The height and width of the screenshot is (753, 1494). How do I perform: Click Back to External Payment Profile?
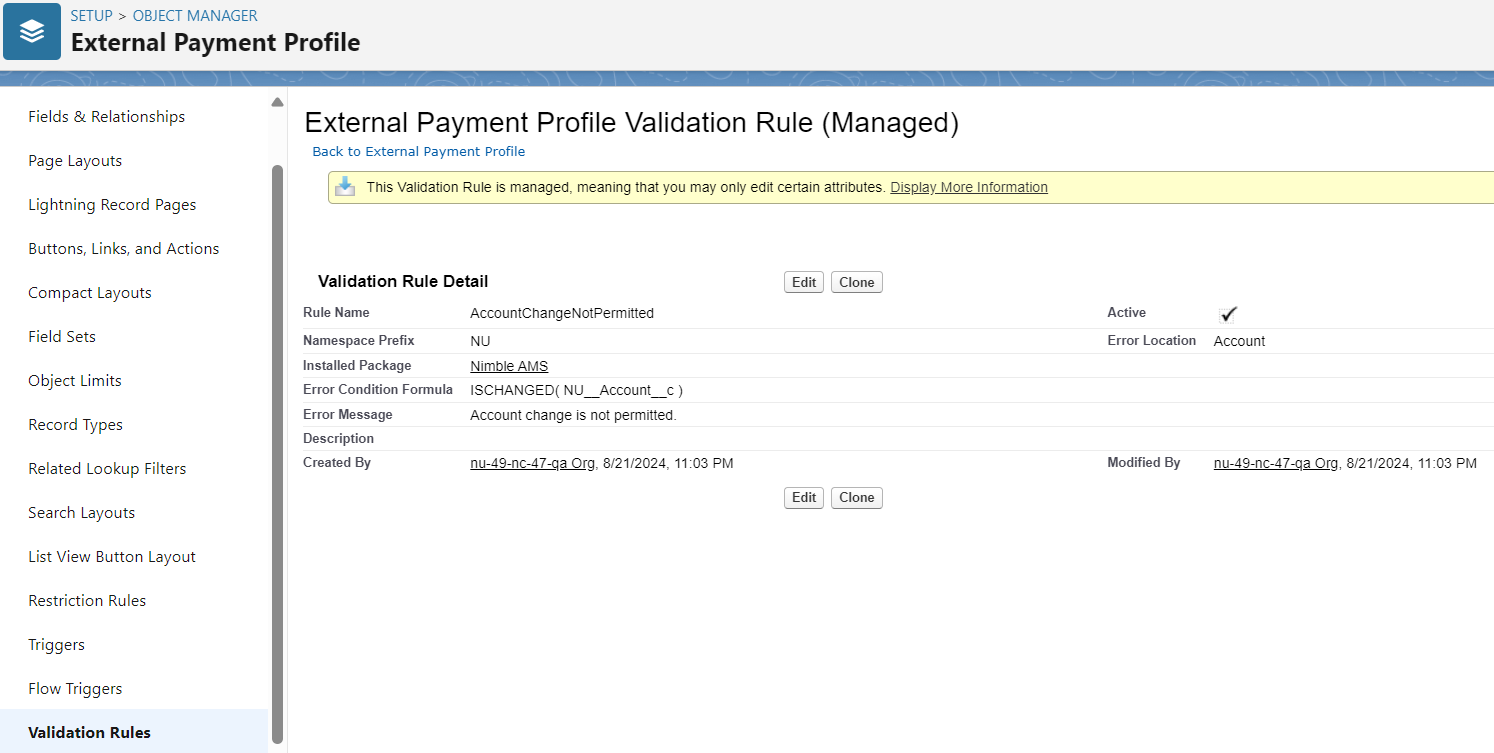pyautogui.click(x=418, y=152)
